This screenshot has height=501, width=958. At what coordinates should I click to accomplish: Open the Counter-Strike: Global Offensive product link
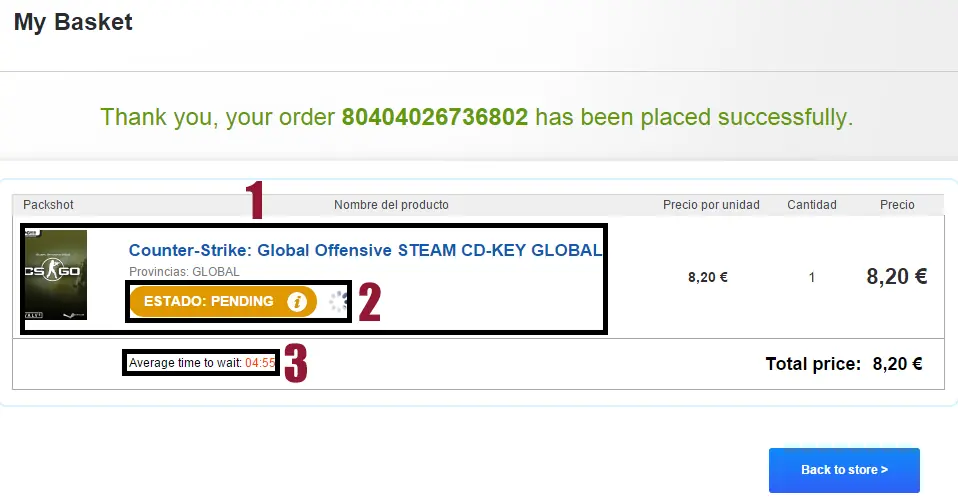click(x=365, y=251)
